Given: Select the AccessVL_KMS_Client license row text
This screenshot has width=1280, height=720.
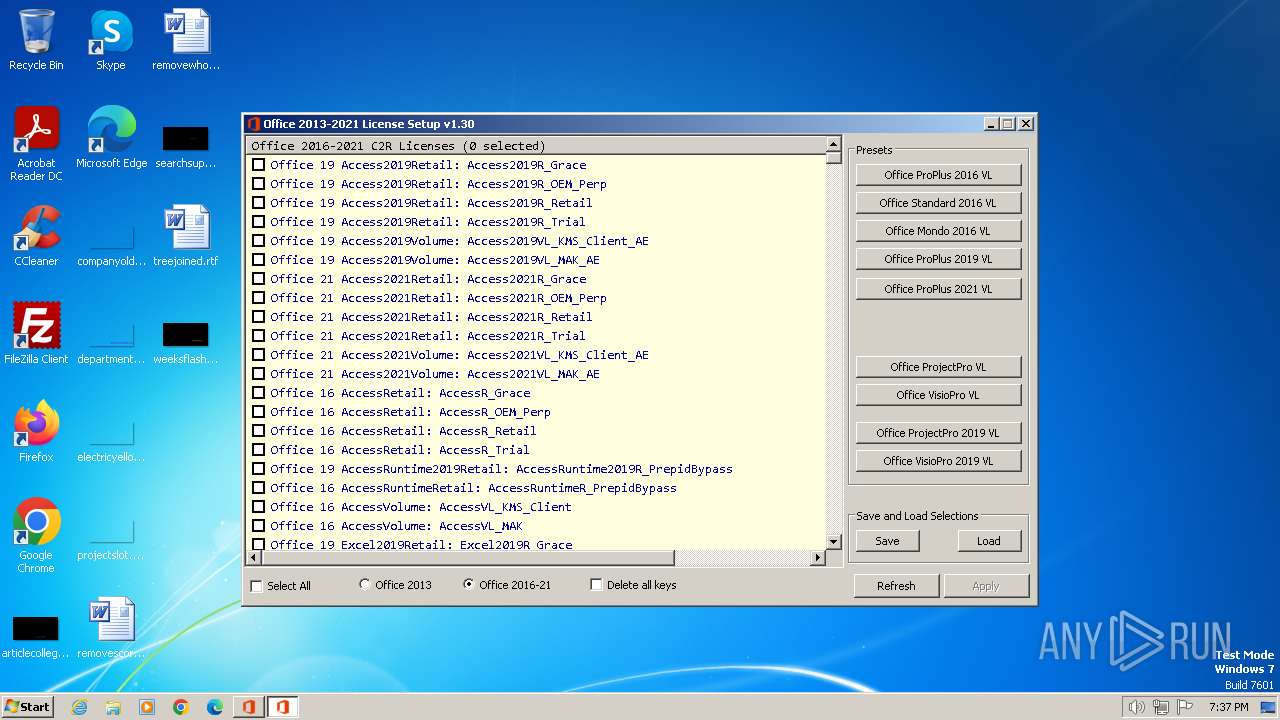Looking at the screenshot, I should click(x=421, y=507).
